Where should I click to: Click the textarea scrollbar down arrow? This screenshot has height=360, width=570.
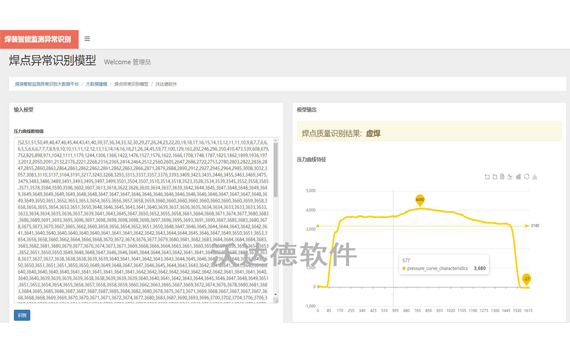click(x=276, y=295)
